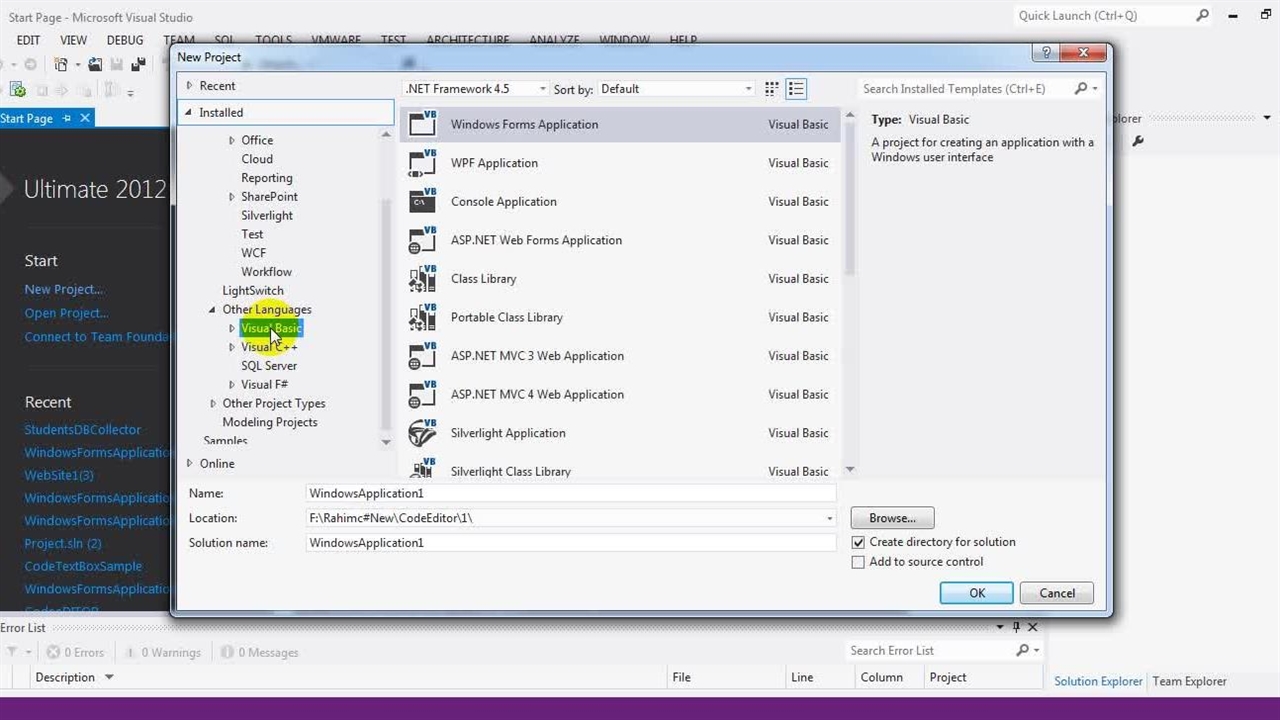Click OK to create the project
The width and height of the screenshot is (1280, 720).
click(x=977, y=593)
